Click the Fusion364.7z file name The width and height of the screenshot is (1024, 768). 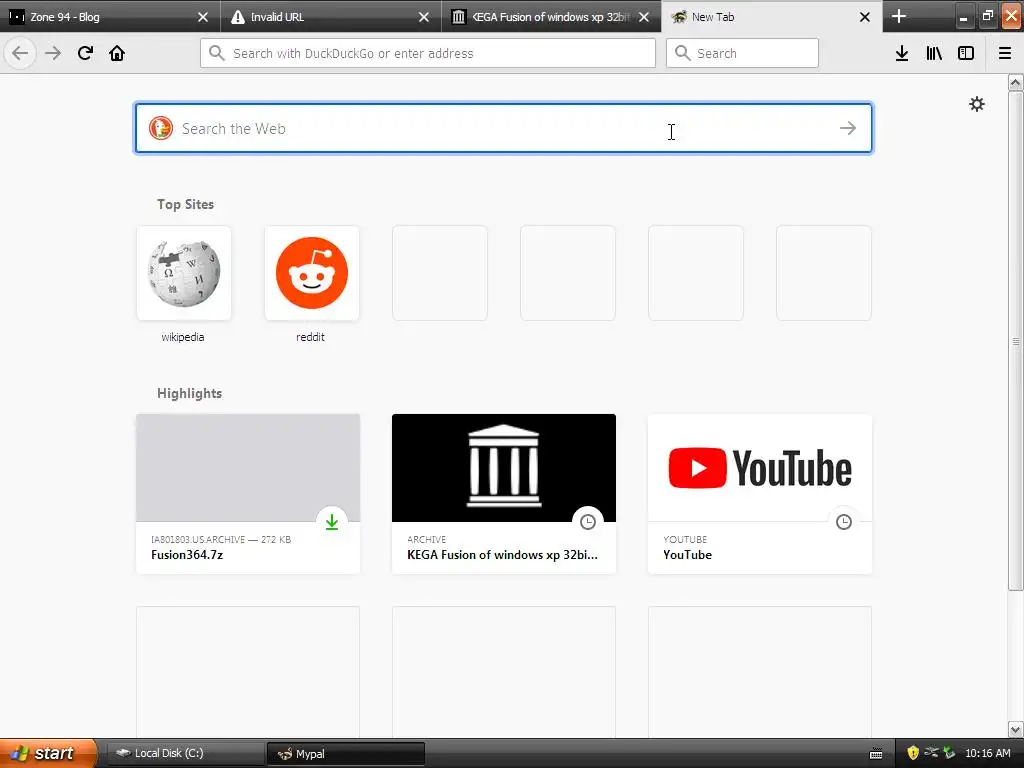click(187, 554)
